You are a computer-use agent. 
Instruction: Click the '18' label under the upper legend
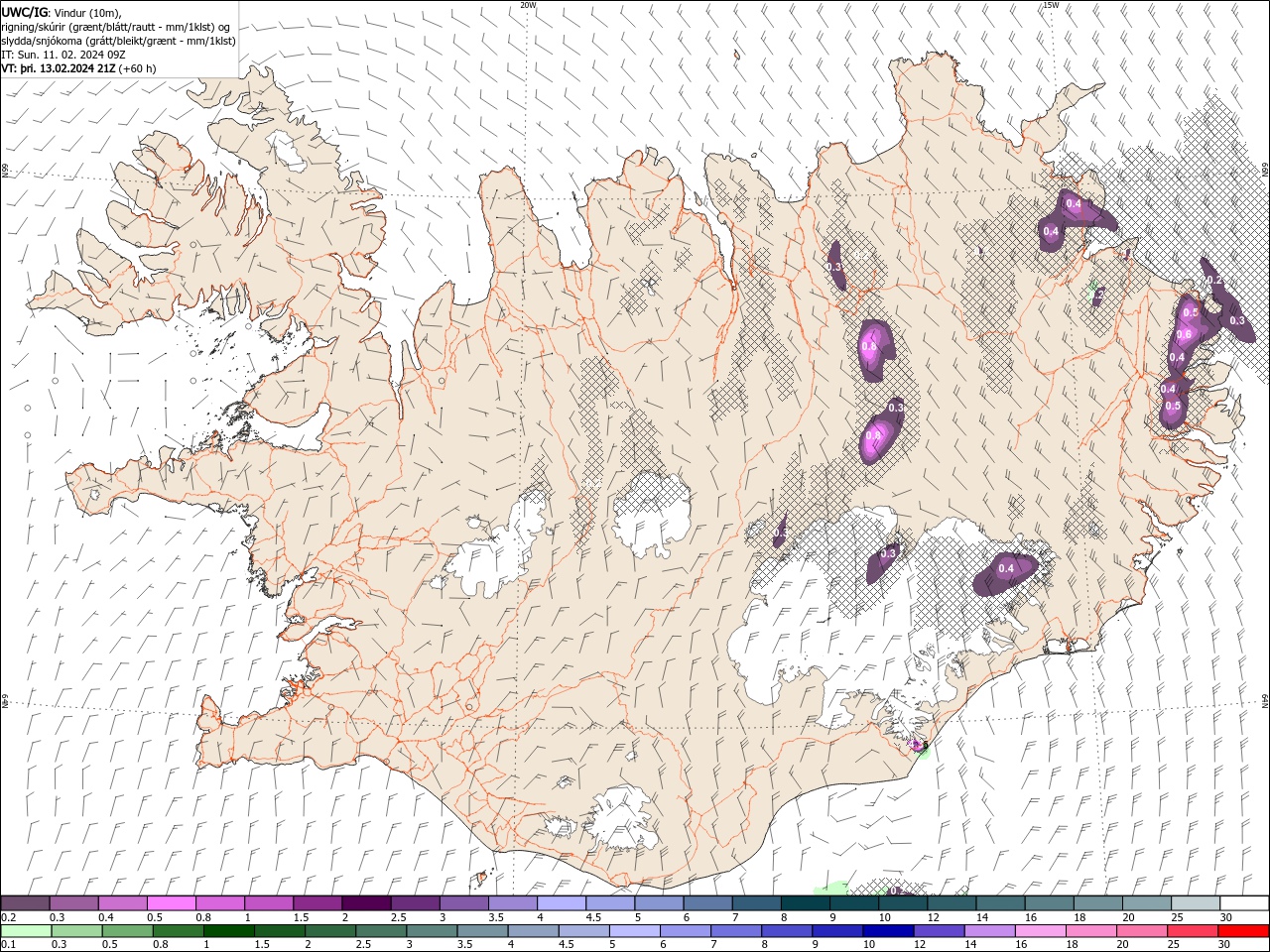coord(1080,918)
